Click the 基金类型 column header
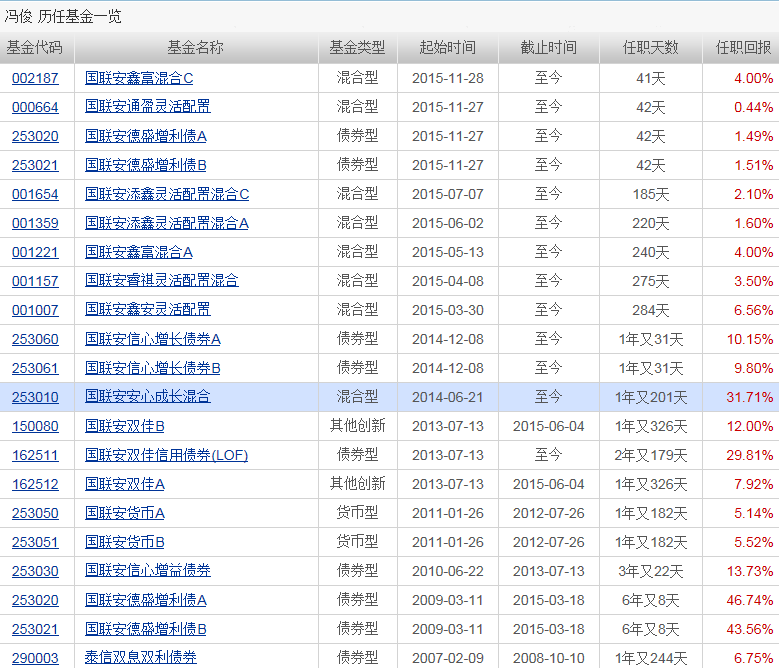 point(357,48)
